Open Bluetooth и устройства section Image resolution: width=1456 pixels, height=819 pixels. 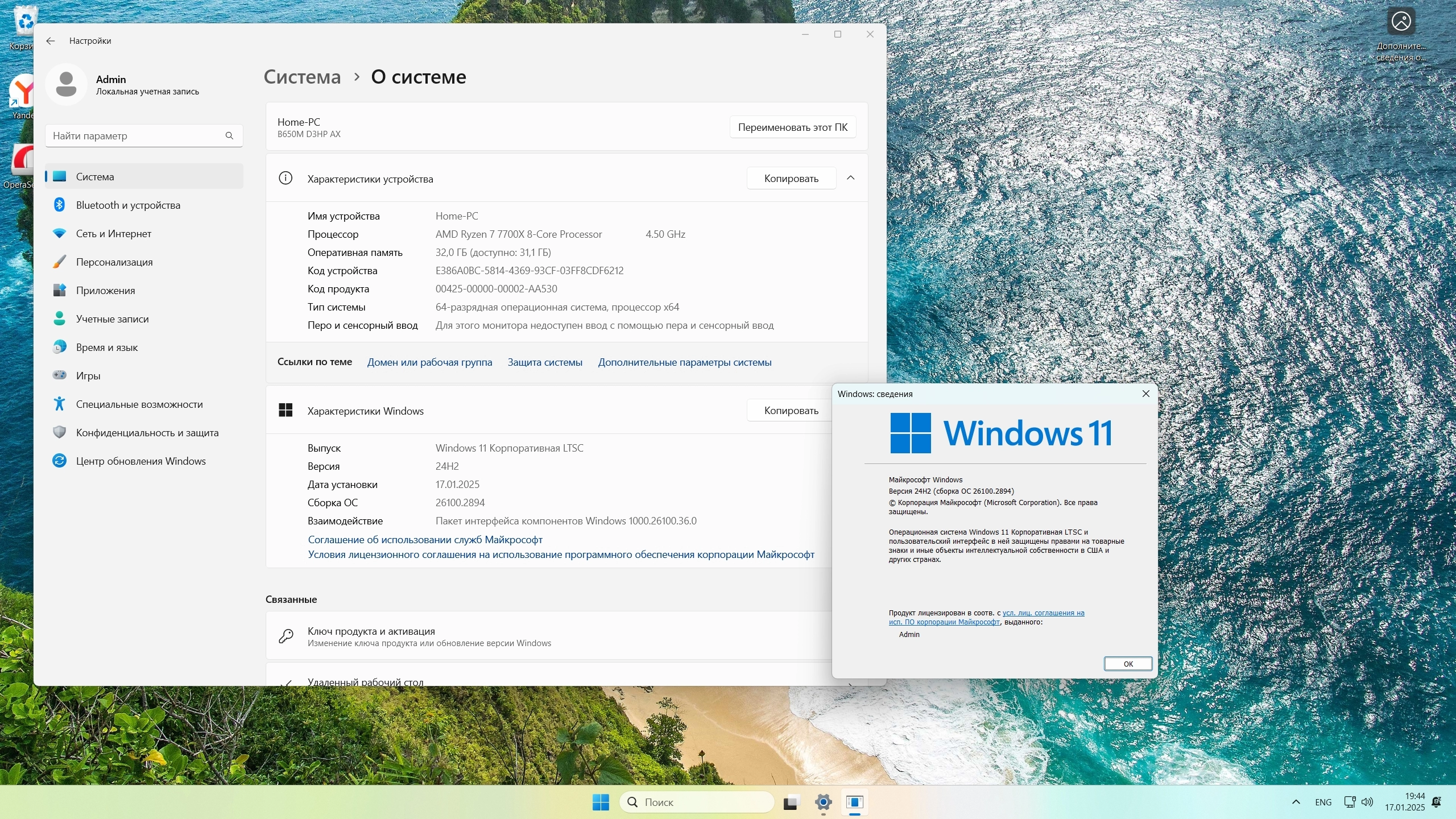coord(128,205)
